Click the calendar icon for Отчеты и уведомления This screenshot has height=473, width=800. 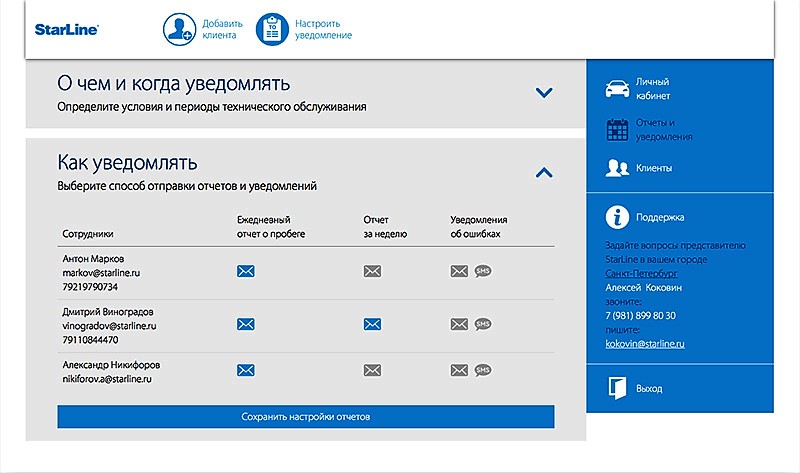[x=617, y=129]
